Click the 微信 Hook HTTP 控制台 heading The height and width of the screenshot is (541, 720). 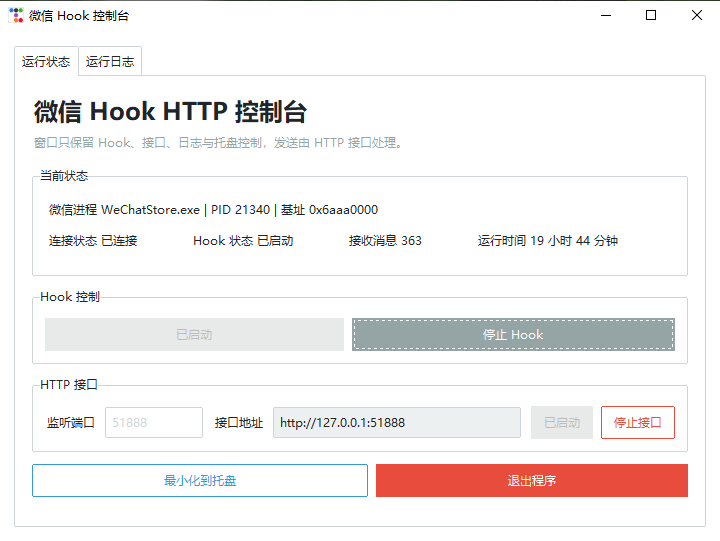pos(170,112)
